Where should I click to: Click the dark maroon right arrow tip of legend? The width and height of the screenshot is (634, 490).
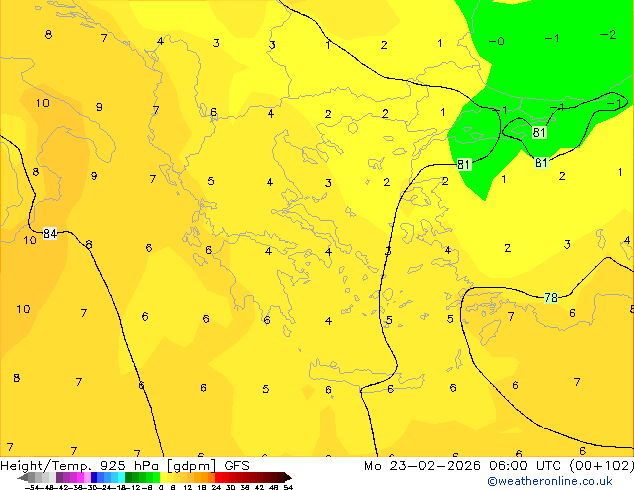287,478
